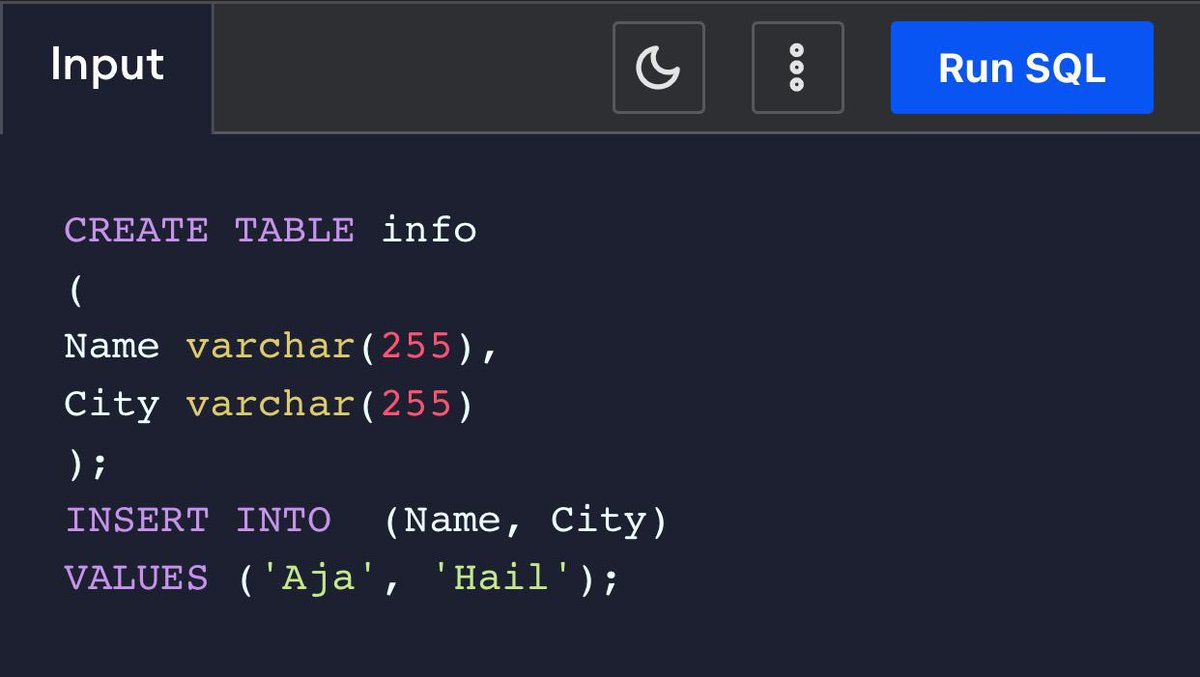Screen dimensions: 1200x677
Task: Click the varchar type after Name
Action: (271, 346)
